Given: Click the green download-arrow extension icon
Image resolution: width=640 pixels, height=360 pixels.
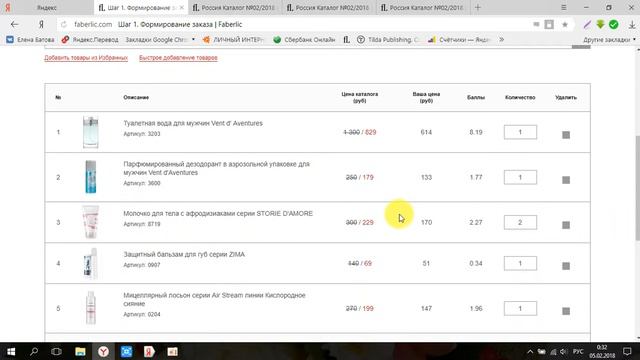Looking at the screenshot, I should (600, 24).
